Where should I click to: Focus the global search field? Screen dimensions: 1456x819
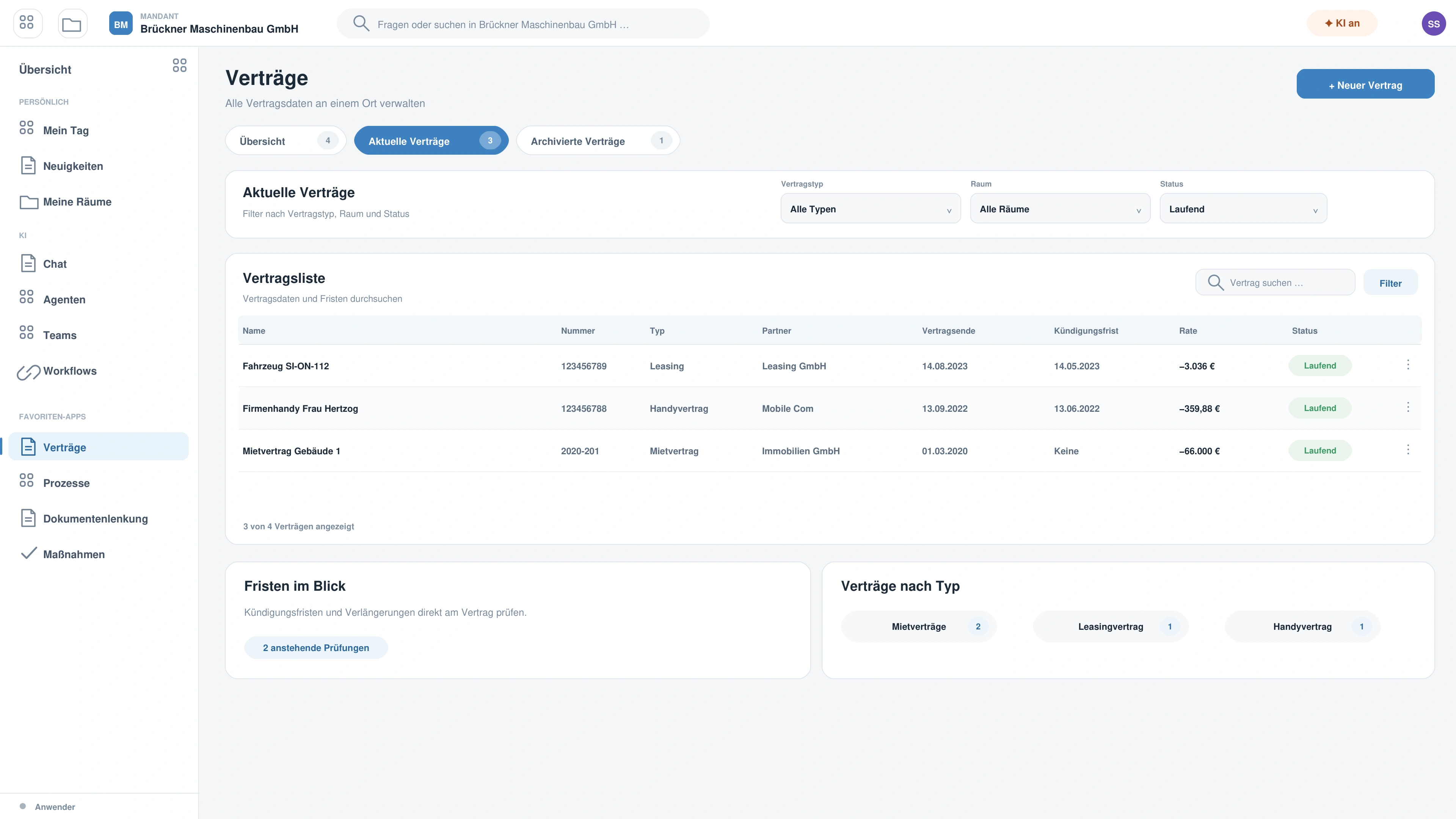523,24
